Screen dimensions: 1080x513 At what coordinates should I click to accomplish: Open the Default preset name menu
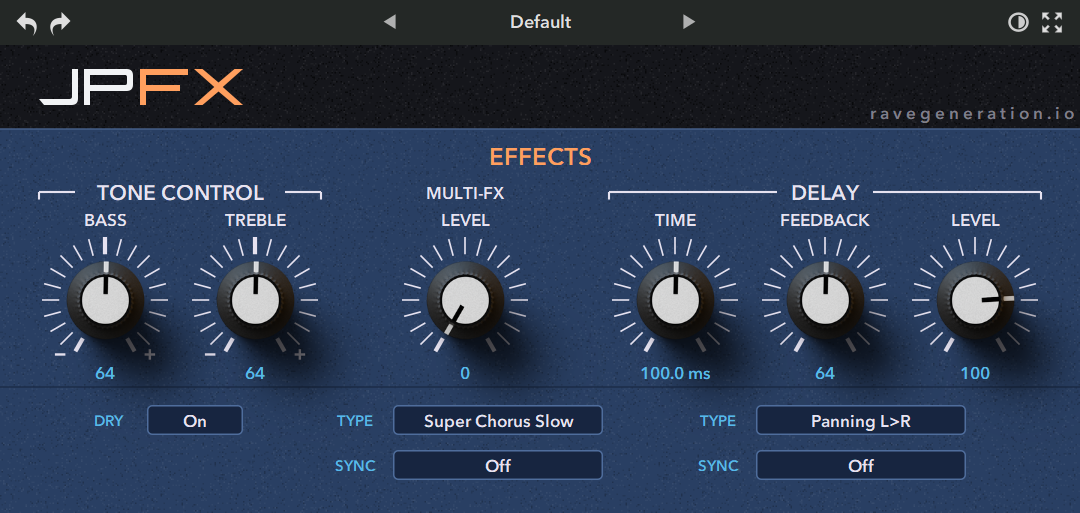click(x=541, y=22)
